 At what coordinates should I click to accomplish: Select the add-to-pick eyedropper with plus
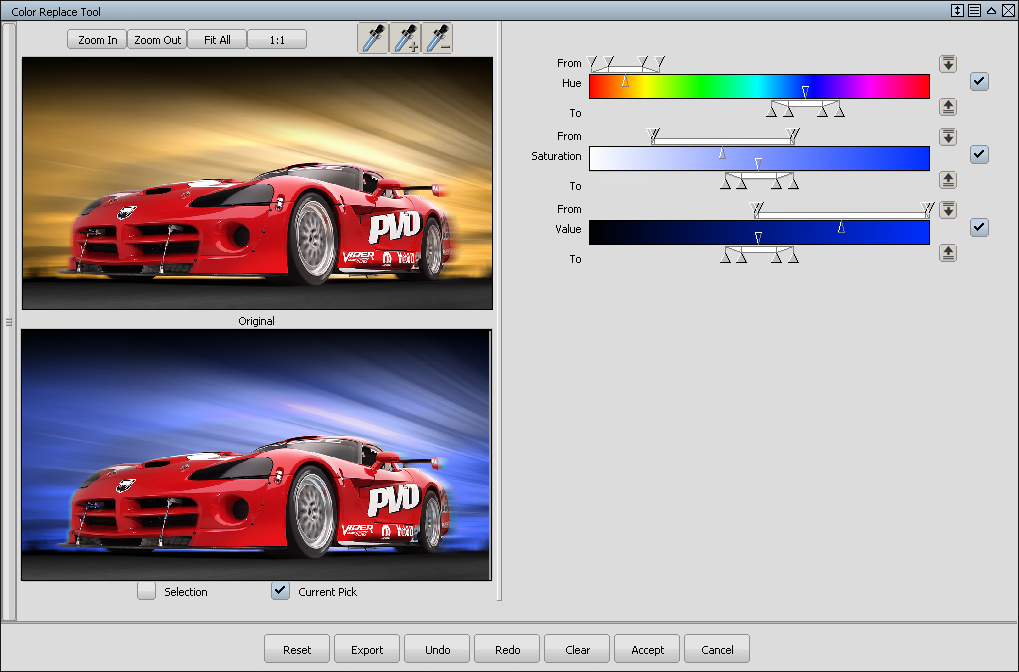(406, 39)
